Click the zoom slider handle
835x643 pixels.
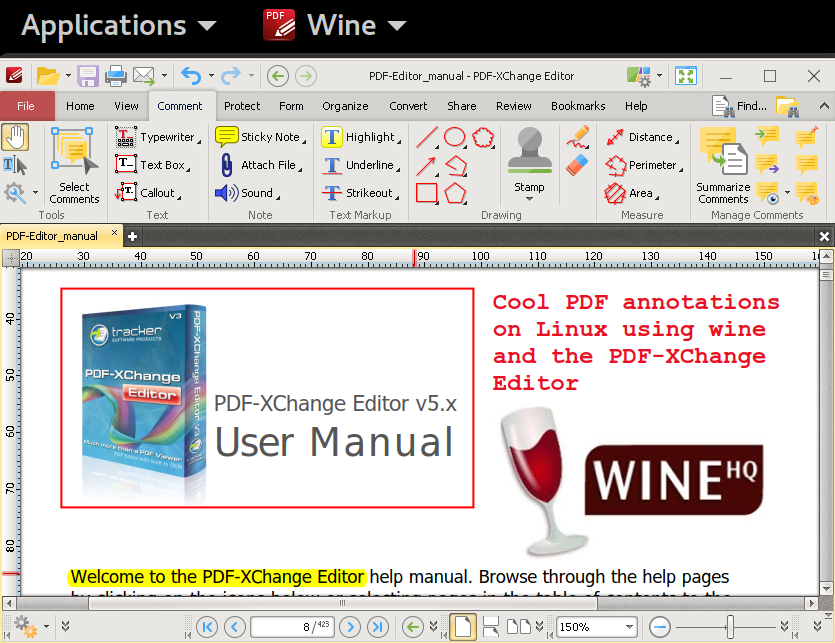[x=730, y=627]
